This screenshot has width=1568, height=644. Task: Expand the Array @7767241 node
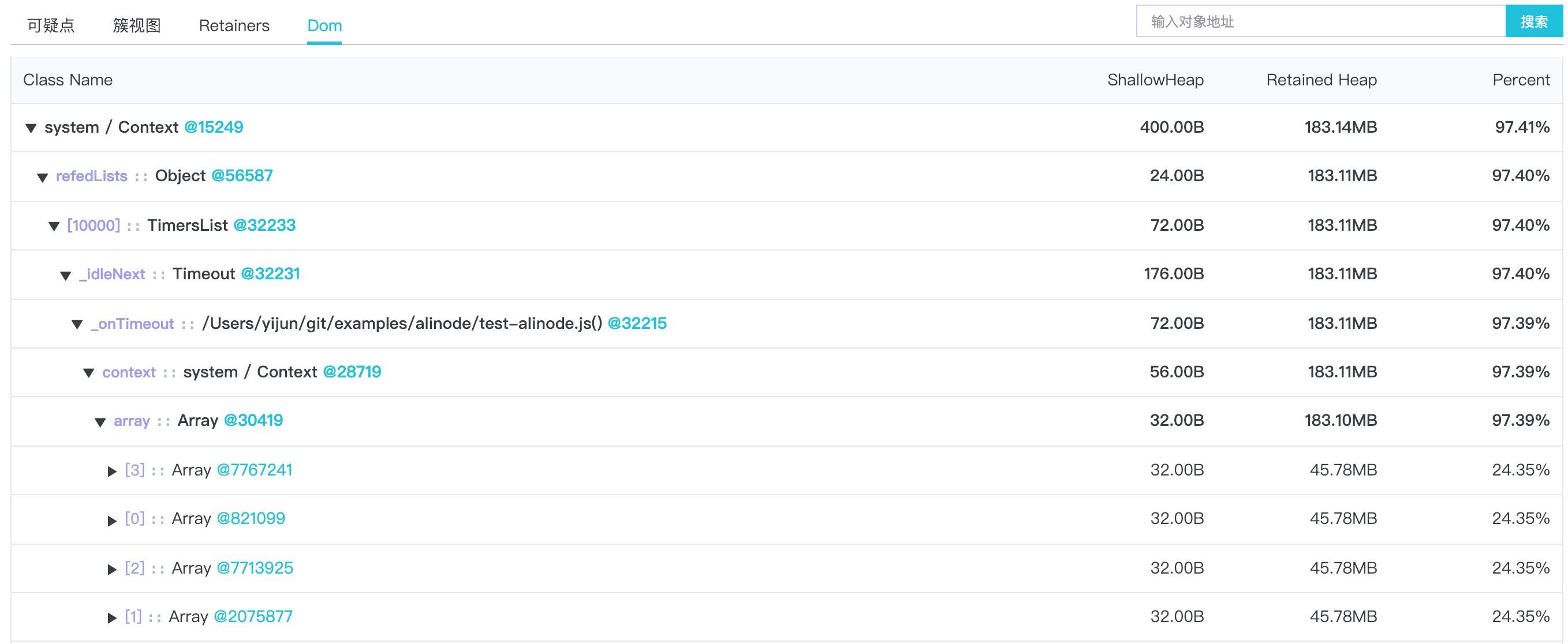[112, 470]
